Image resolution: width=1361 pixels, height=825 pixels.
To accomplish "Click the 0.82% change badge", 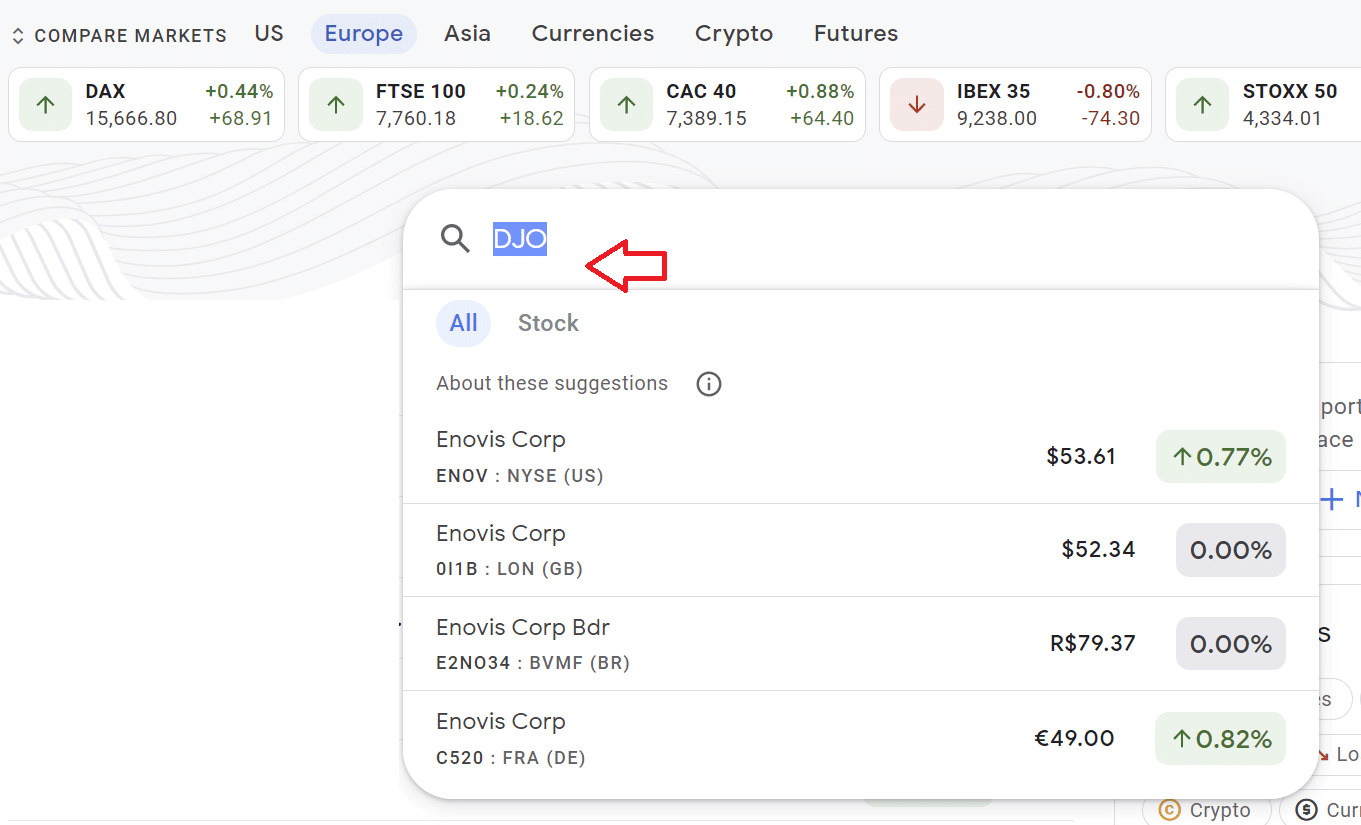I will 1220,739.
